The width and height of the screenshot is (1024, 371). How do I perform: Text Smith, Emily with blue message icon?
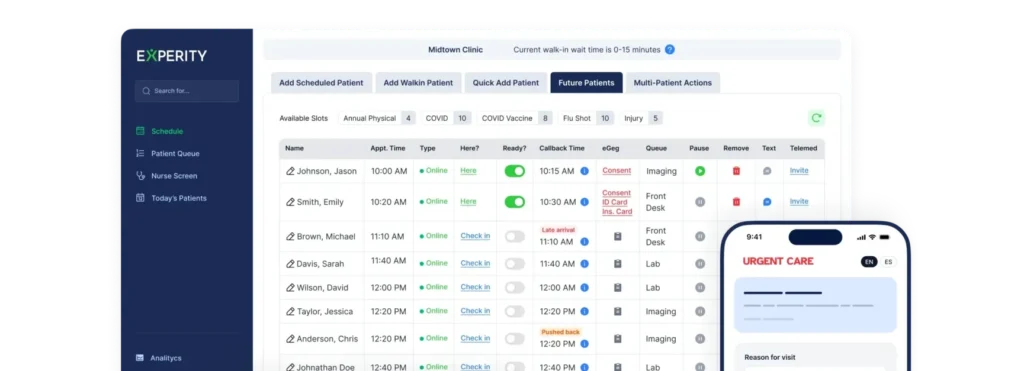(767, 202)
